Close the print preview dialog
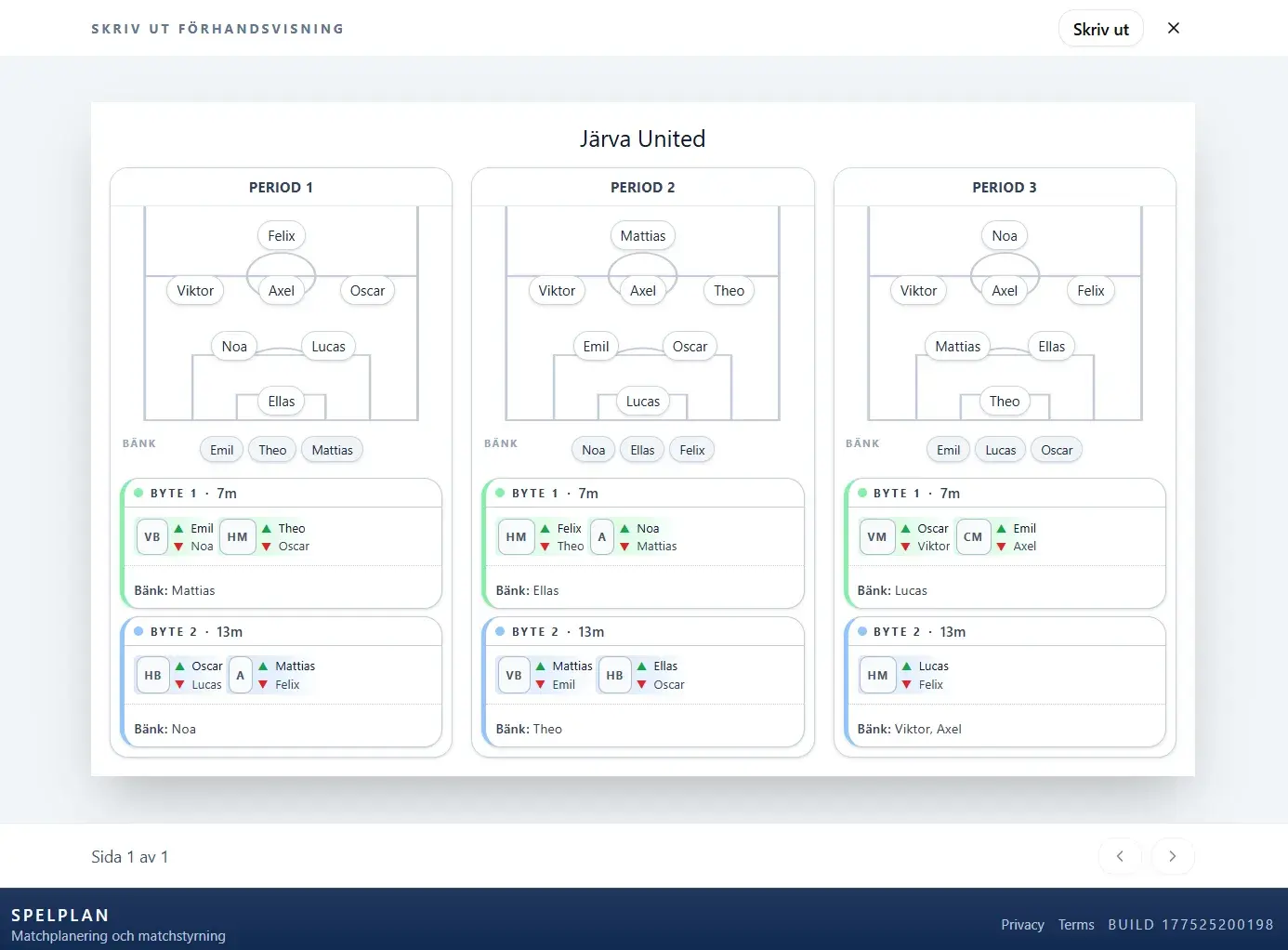Viewport: 1288px width, 950px height. (1174, 28)
